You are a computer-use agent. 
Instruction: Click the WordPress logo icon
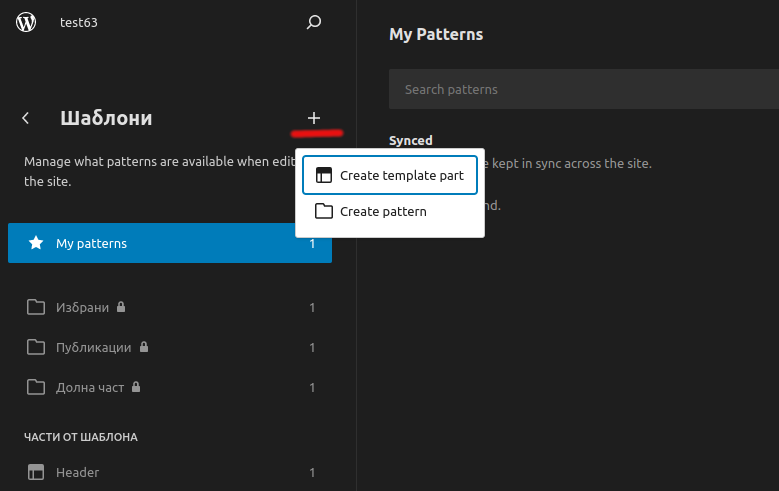(26, 22)
